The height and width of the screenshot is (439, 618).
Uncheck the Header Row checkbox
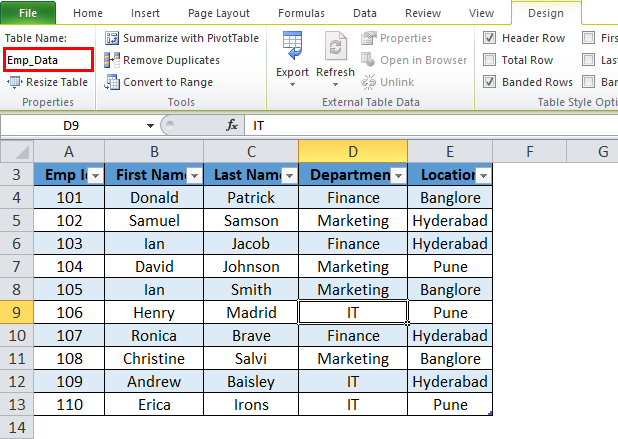[489, 38]
